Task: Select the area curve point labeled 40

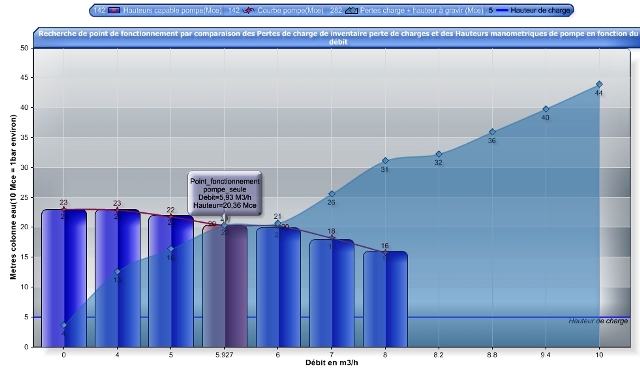Action: [546, 109]
